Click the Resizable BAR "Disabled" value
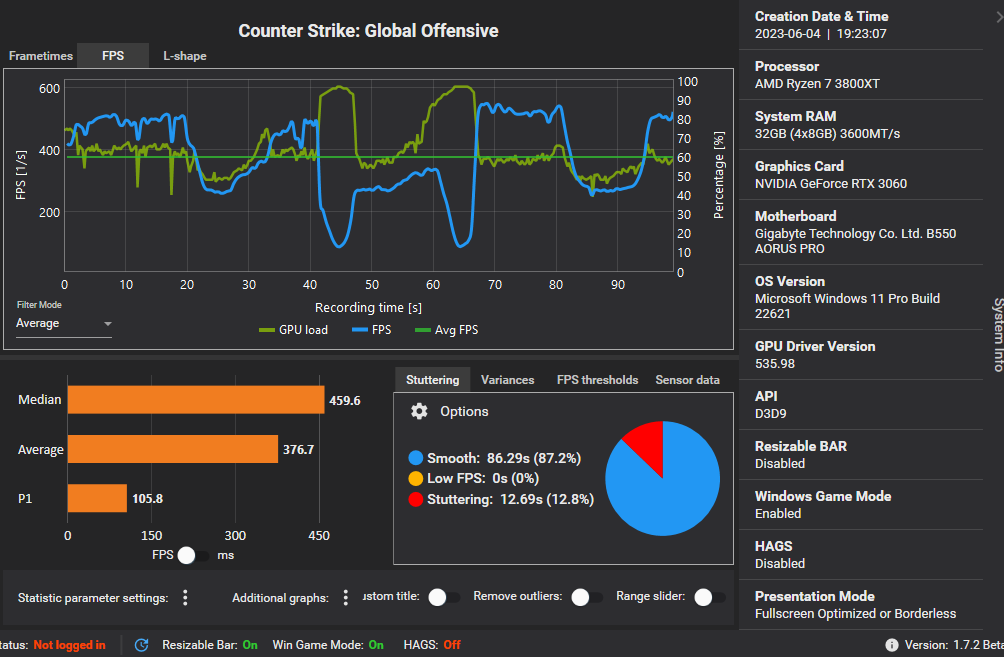The width and height of the screenshot is (1004, 657). point(779,463)
